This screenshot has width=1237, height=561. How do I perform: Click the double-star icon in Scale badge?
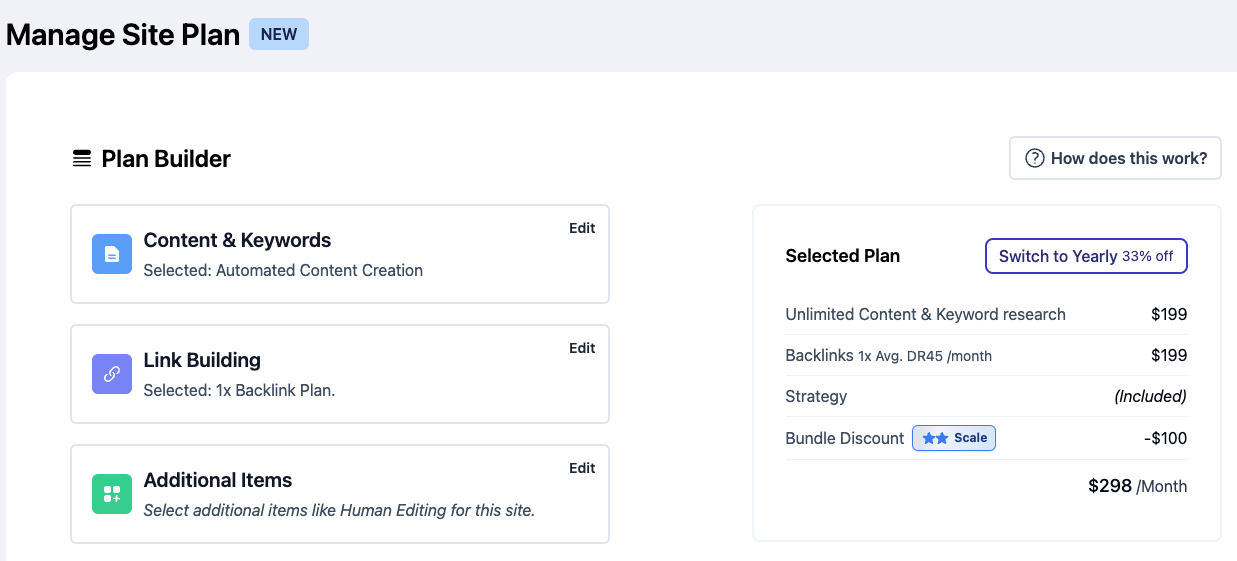[x=935, y=438]
